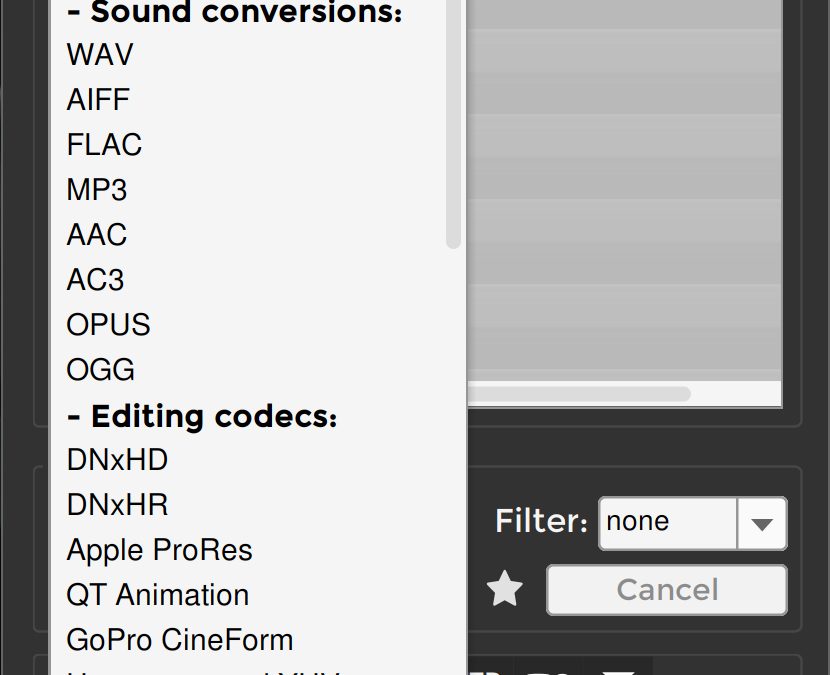Choose GoPro CineForm codec
The width and height of the screenshot is (830, 675).
pos(179,640)
